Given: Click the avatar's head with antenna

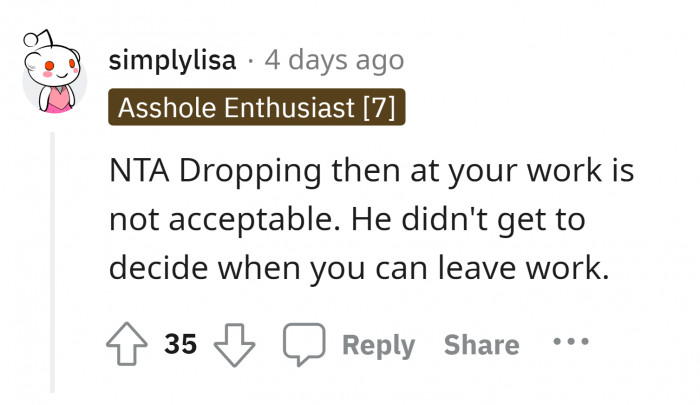Looking at the screenshot, I should (52, 57).
